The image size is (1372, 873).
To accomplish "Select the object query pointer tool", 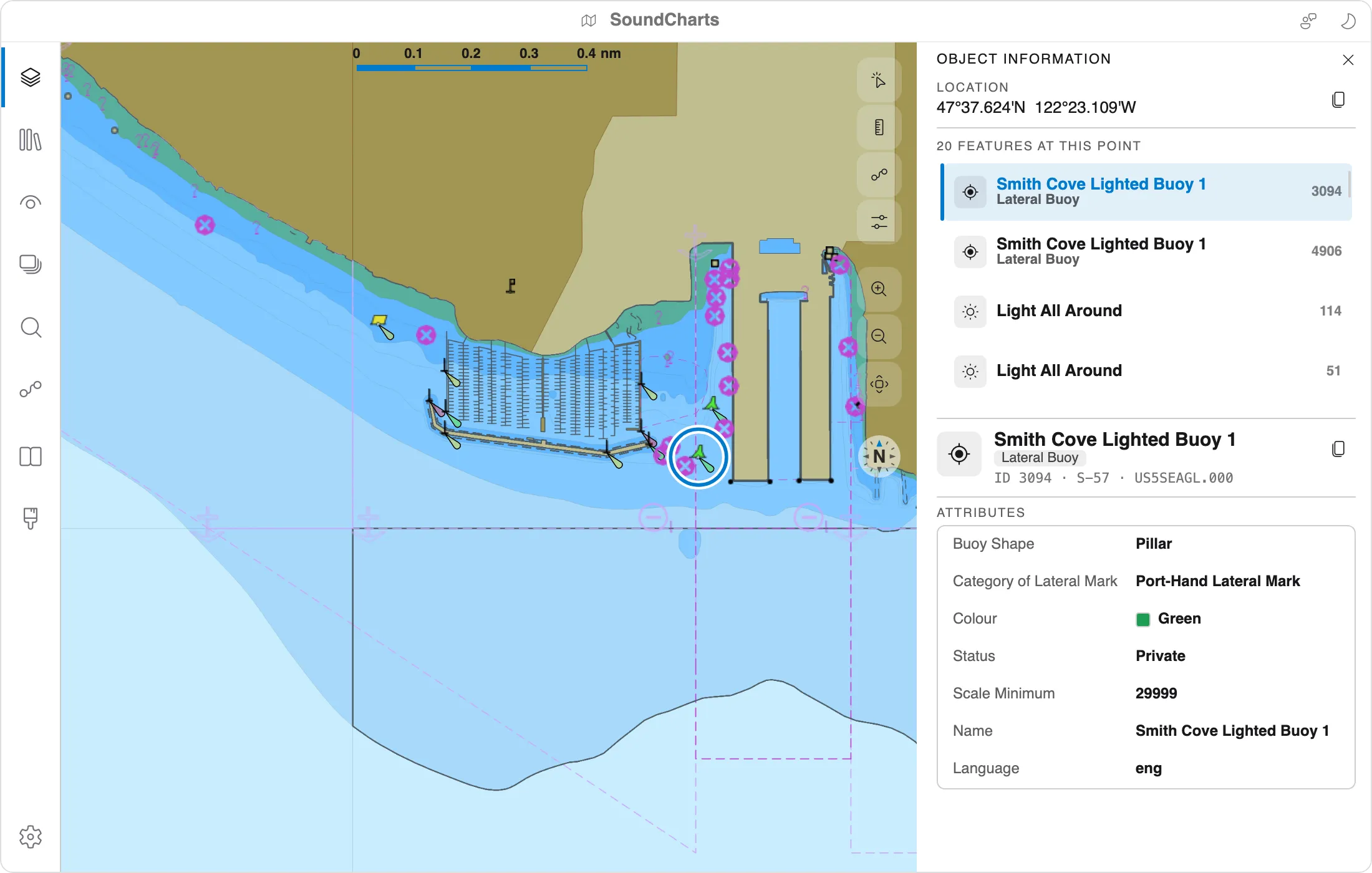I will 879,80.
